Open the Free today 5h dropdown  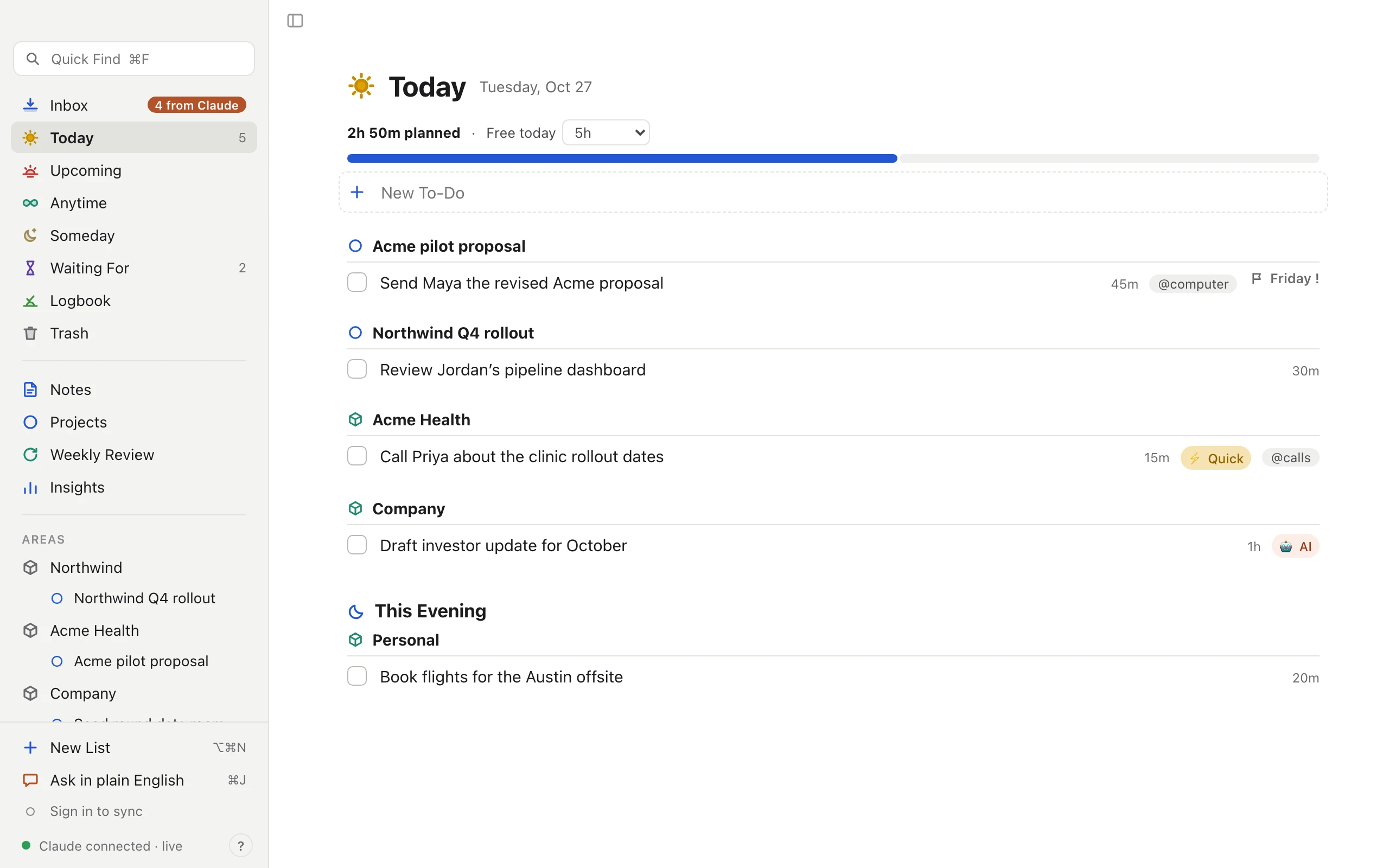(x=606, y=132)
